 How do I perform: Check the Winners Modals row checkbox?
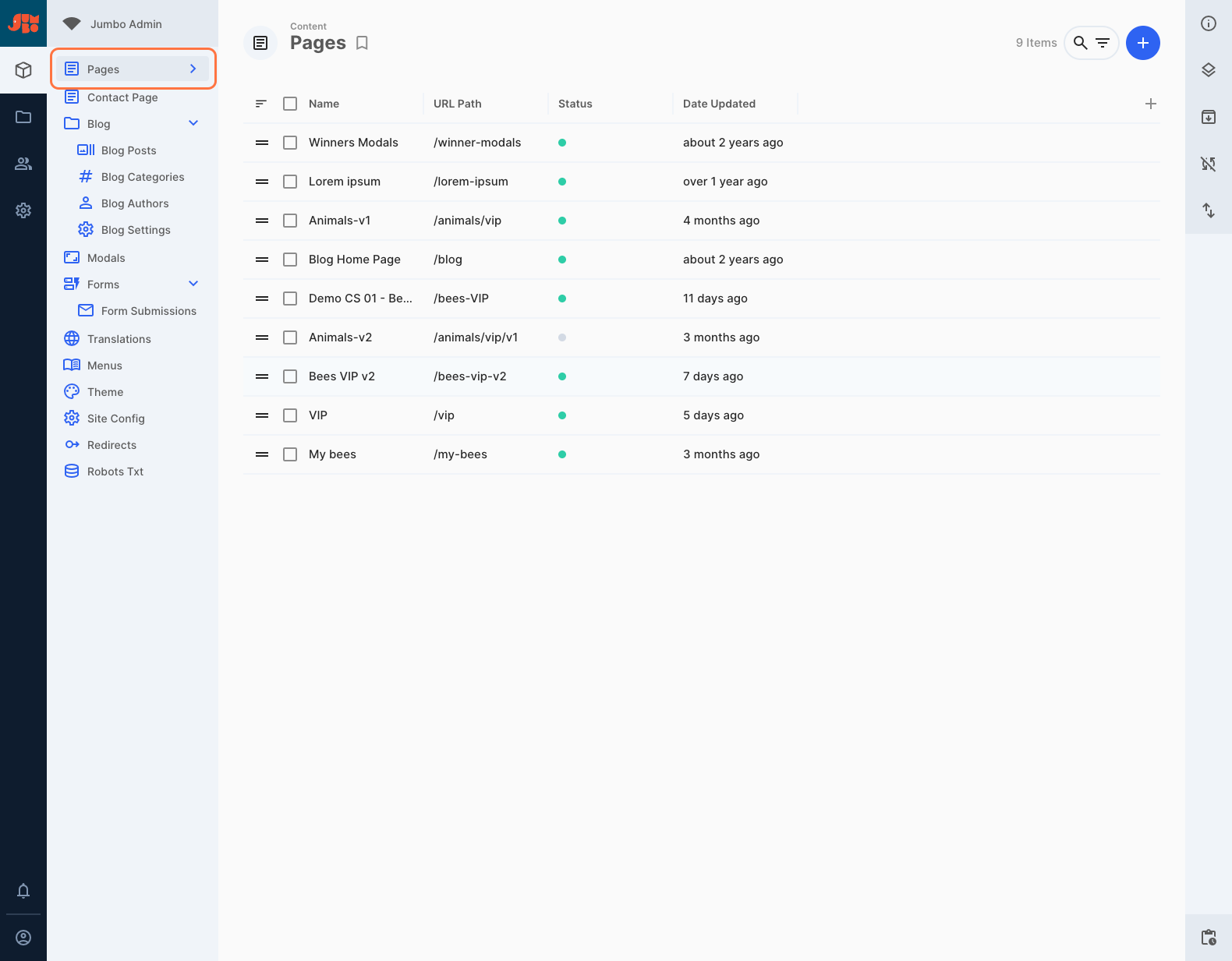coord(290,143)
